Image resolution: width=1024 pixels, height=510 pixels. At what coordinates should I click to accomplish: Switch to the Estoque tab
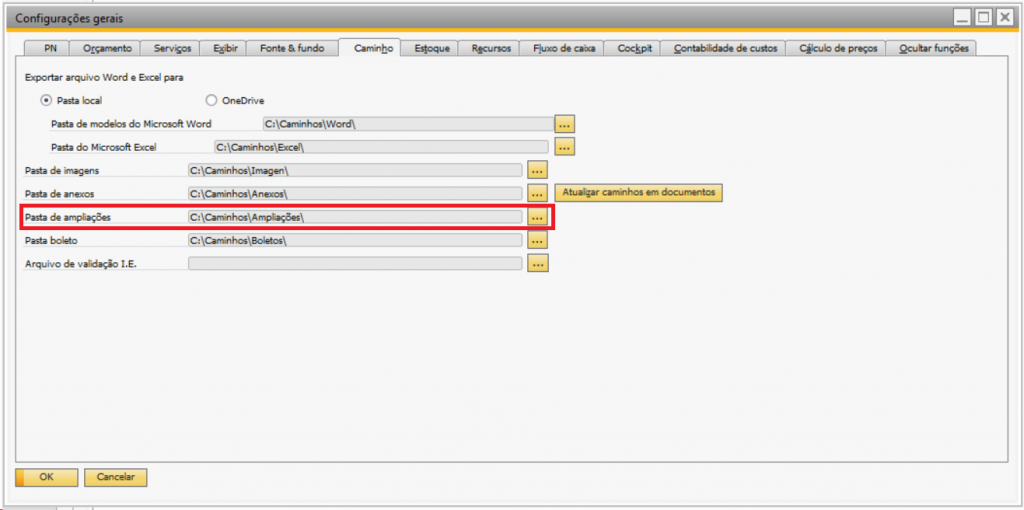432,48
